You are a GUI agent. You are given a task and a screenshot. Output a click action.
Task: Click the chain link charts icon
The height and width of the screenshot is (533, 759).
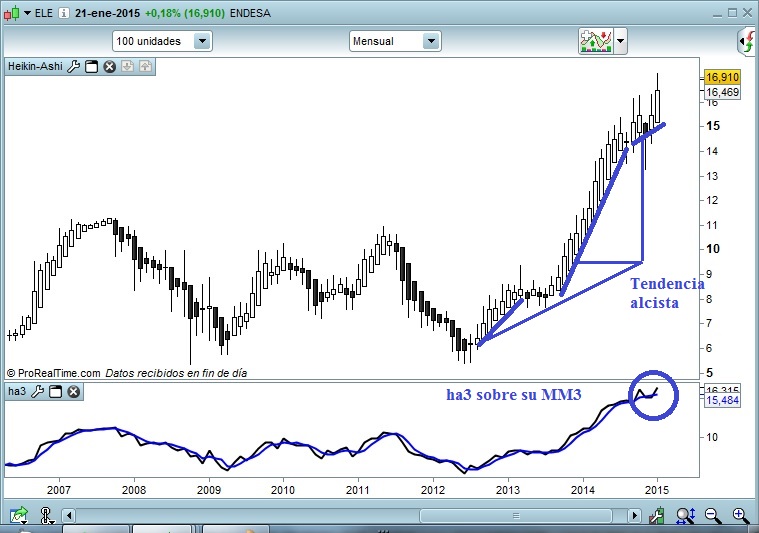tap(46, 515)
